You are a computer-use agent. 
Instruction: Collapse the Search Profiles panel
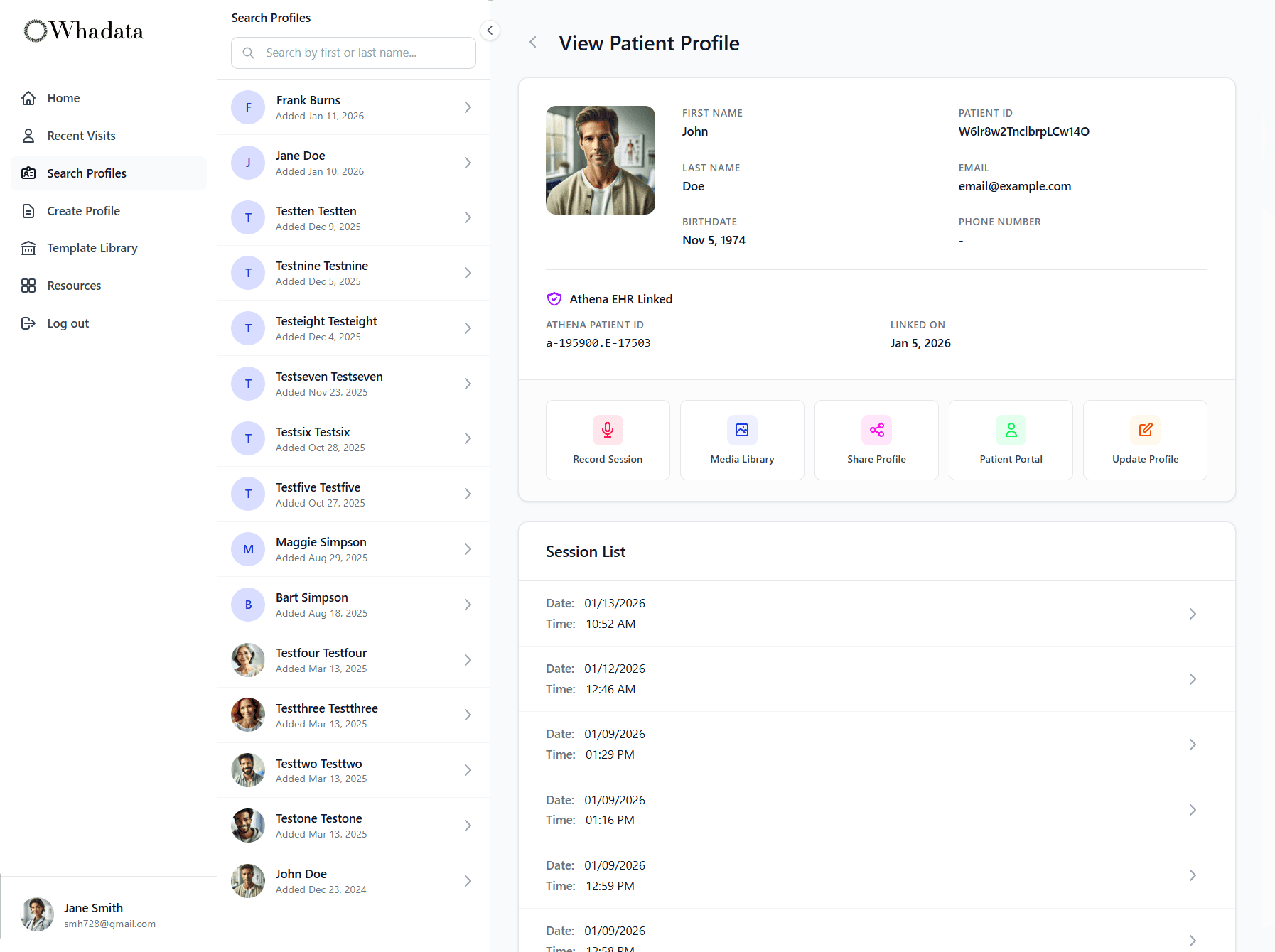pos(489,31)
